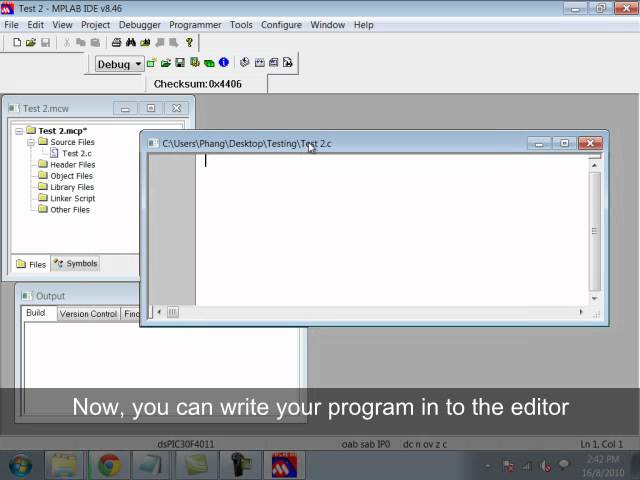Click the Build Options icon beside save
Screen dimensions: 640x480
pos(195,62)
